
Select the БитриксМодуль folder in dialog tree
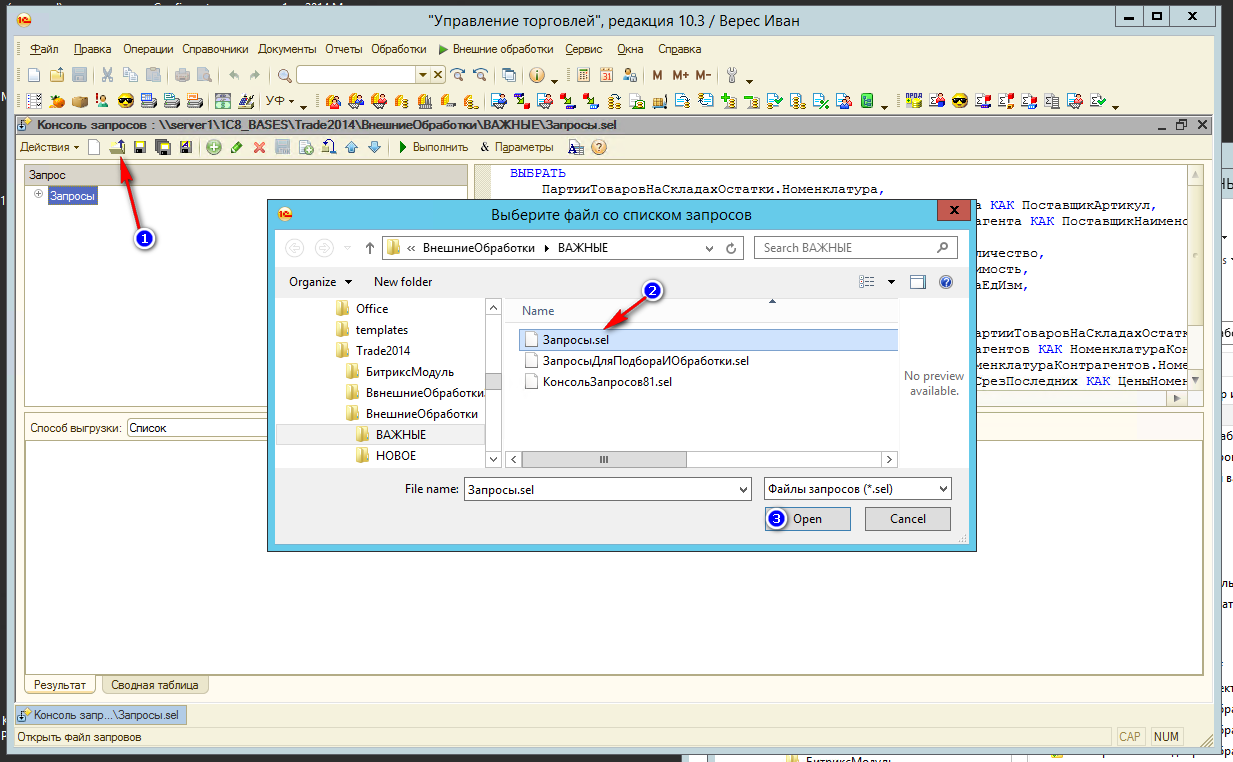click(x=409, y=371)
